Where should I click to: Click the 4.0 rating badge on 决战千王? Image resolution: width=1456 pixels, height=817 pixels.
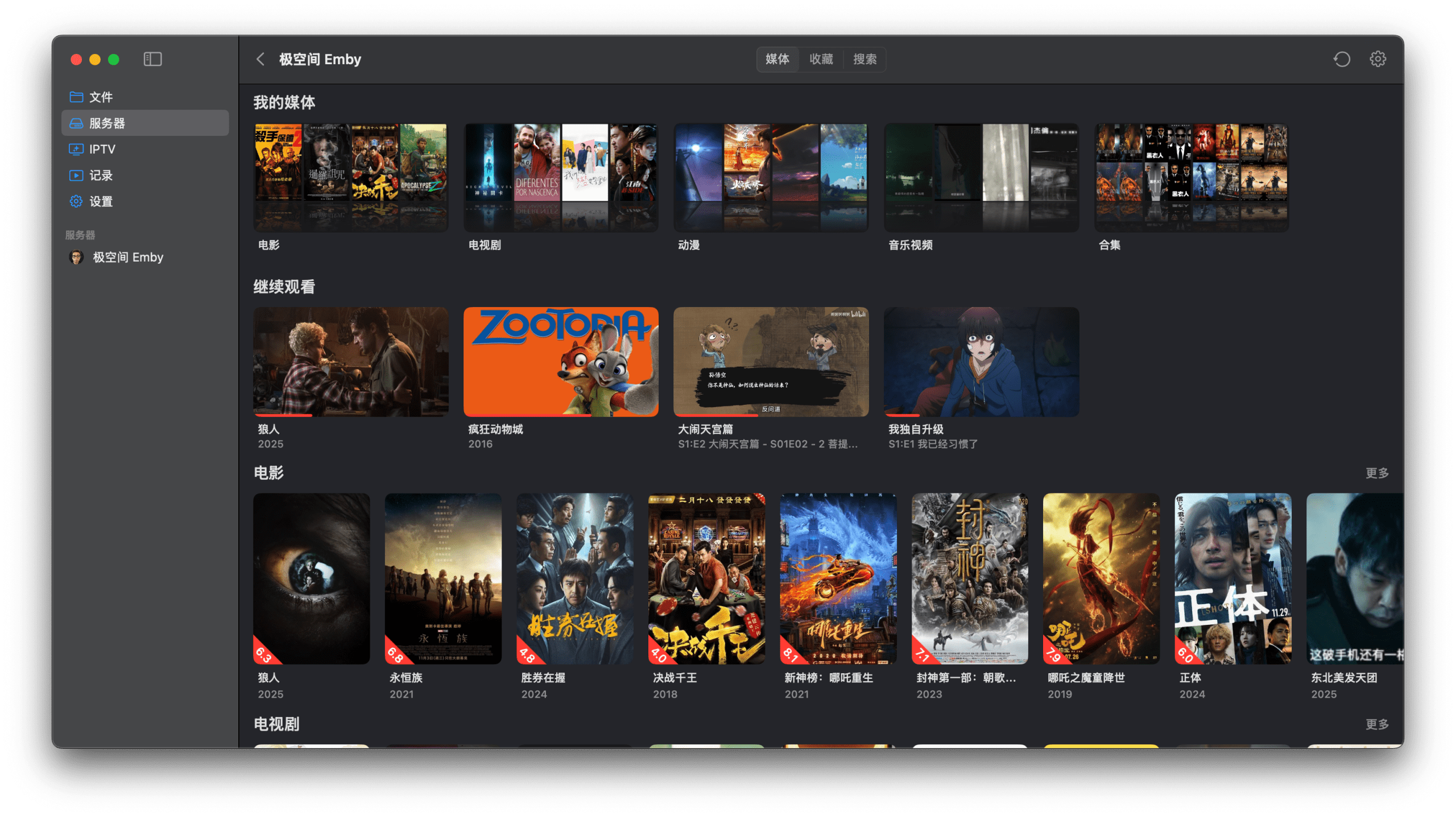(x=659, y=654)
